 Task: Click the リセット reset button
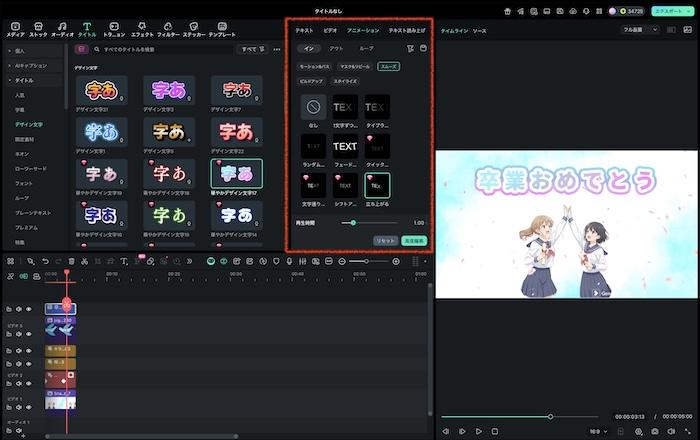coord(385,241)
